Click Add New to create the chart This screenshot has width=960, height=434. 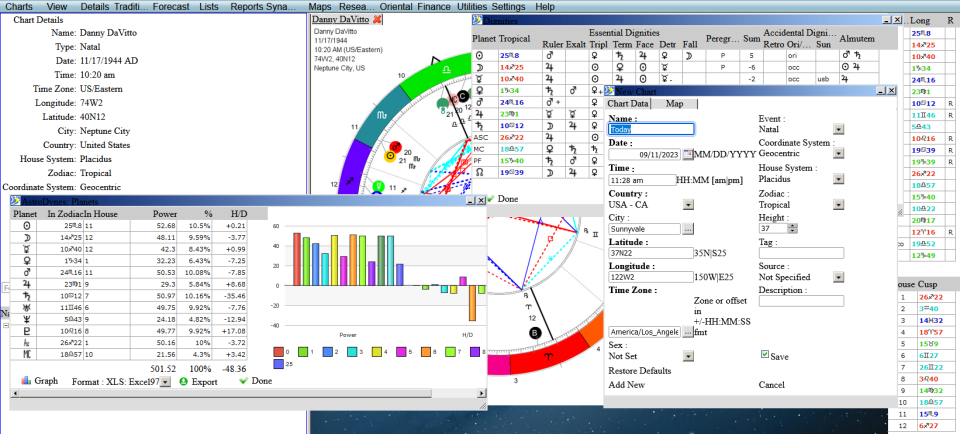626,385
